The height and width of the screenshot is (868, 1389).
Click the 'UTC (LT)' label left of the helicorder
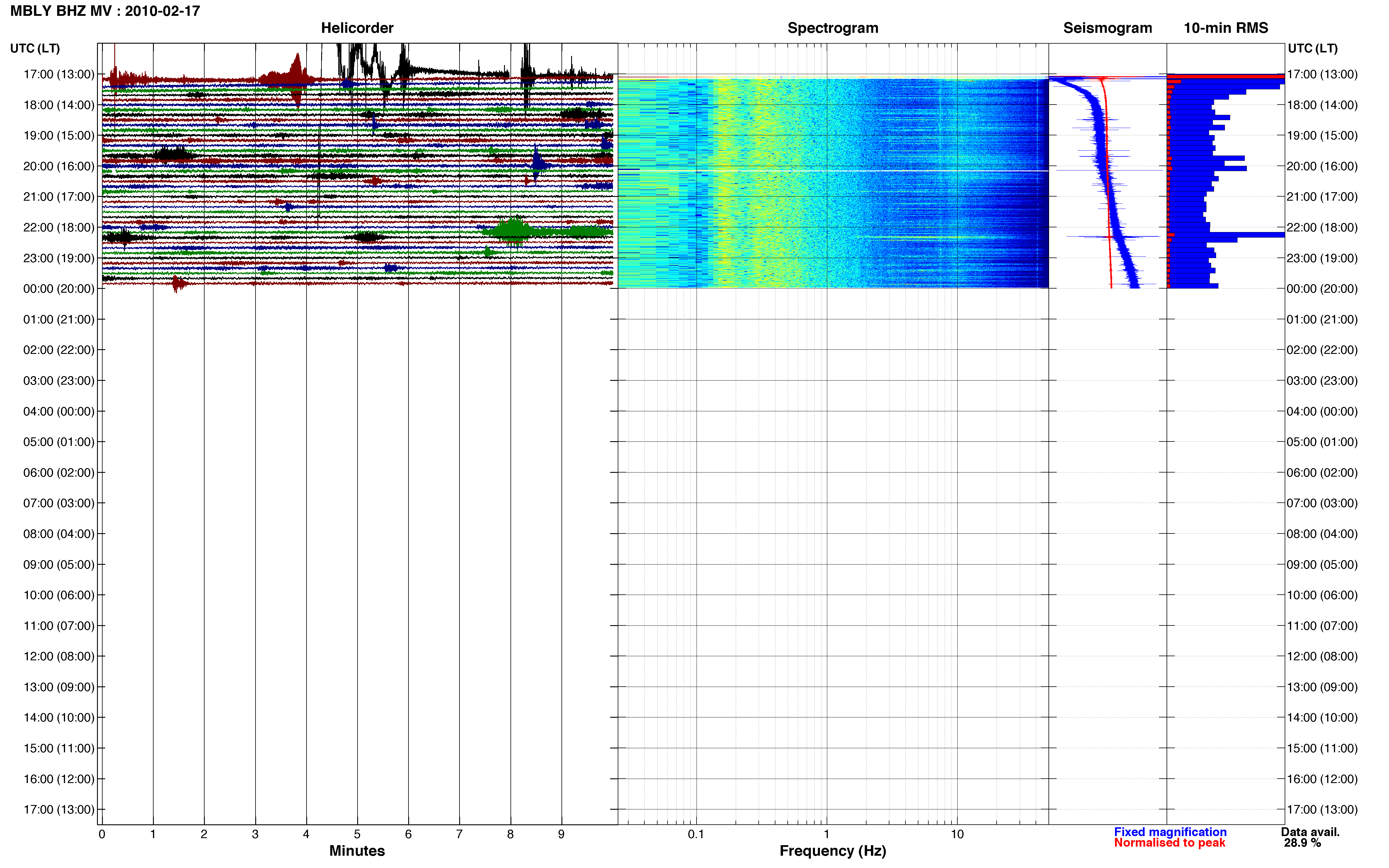pyautogui.click(x=35, y=48)
